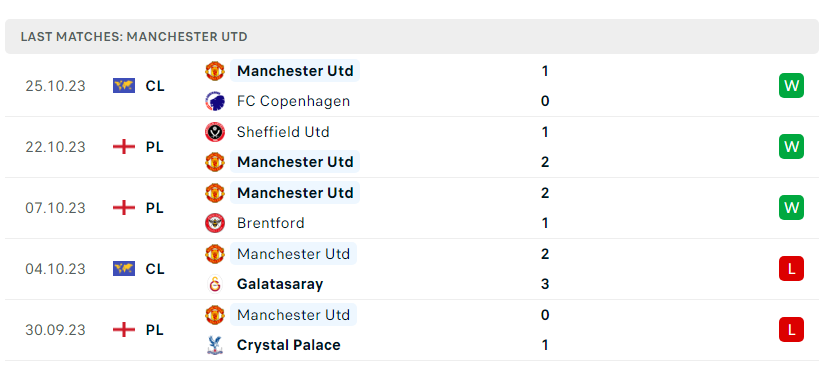Click the green W badge for Sheffield Utd match
Screen dimensions: 822x368
pos(791,147)
